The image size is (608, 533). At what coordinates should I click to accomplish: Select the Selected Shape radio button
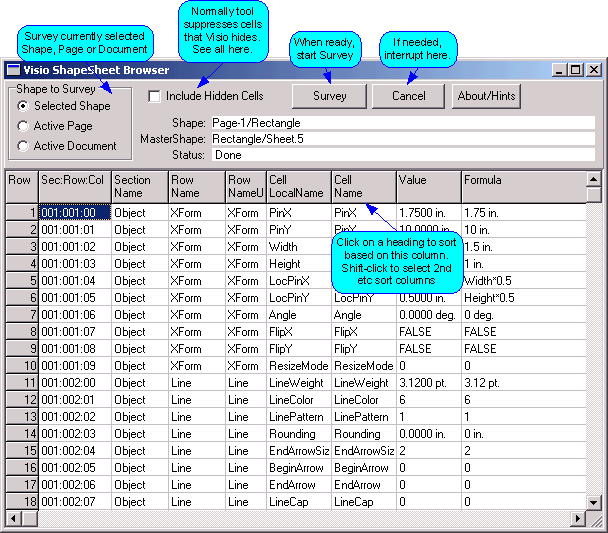click(x=23, y=106)
